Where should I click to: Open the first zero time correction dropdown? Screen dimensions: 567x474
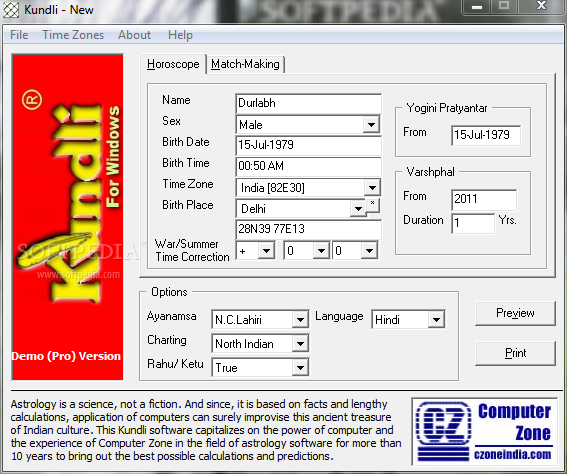[x=321, y=251]
